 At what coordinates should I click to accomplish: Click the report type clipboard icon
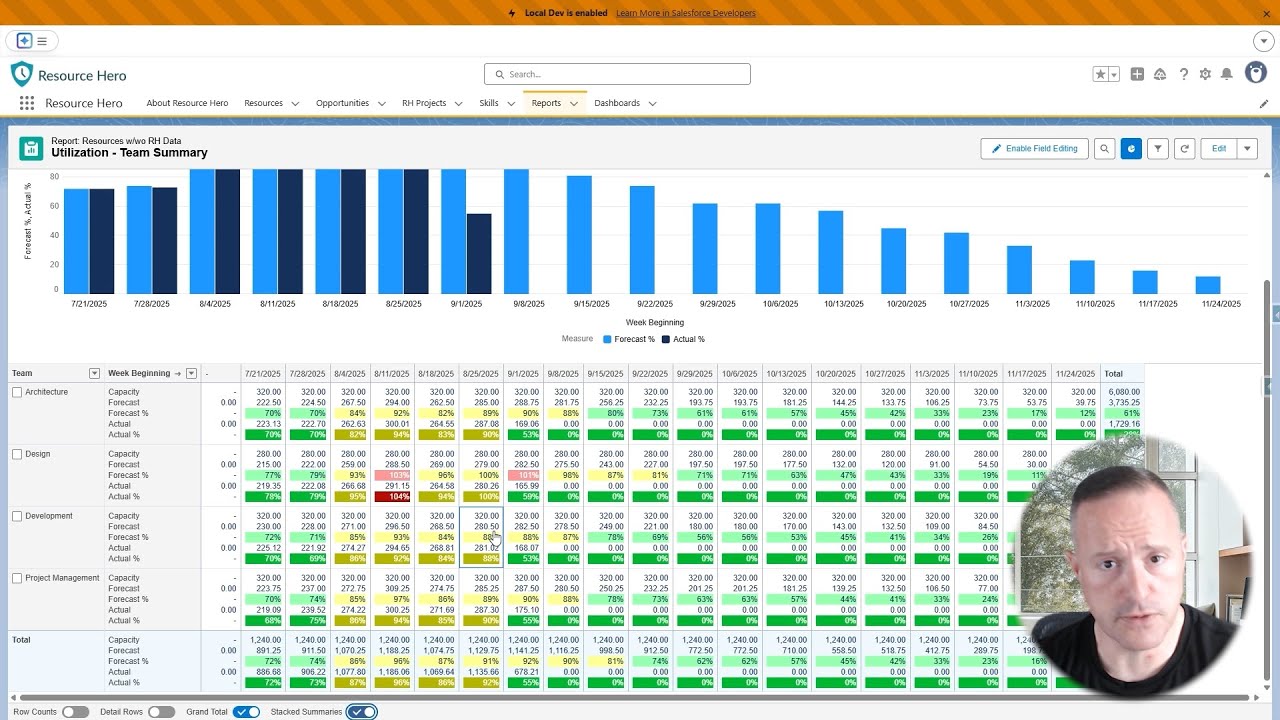pos(31,148)
